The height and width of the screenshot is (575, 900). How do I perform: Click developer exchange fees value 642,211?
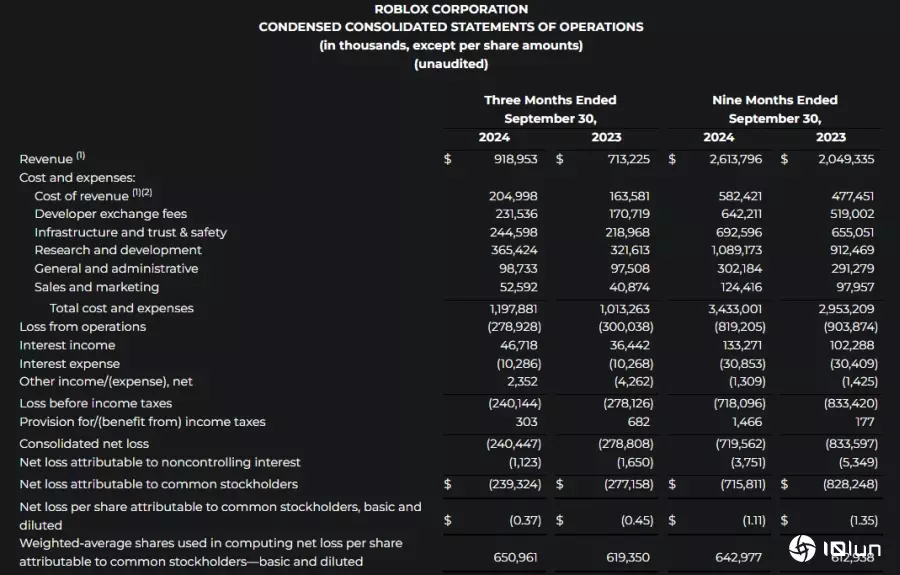click(x=742, y=214)
